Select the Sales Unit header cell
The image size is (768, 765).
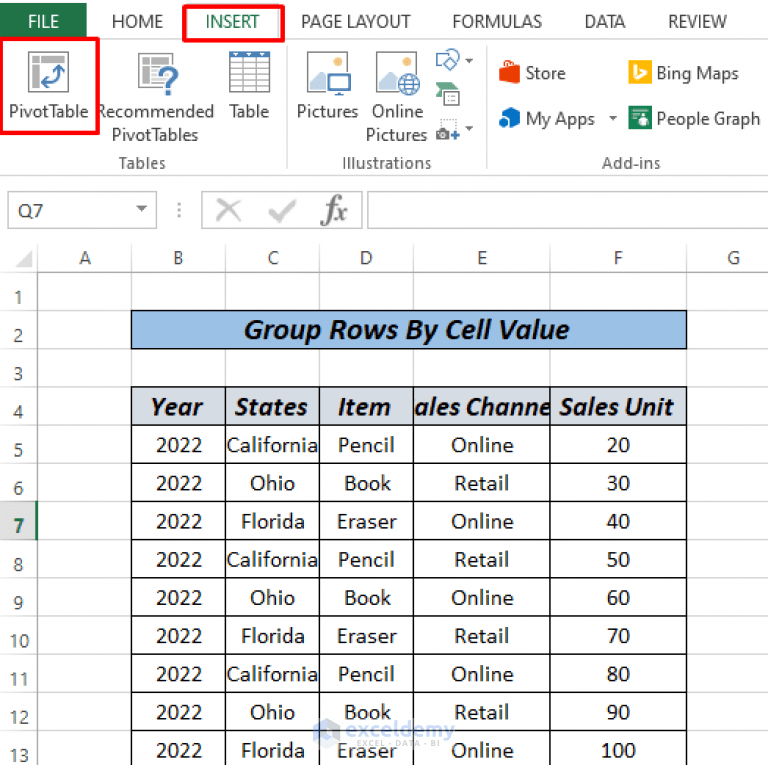(x=618, y=406)
